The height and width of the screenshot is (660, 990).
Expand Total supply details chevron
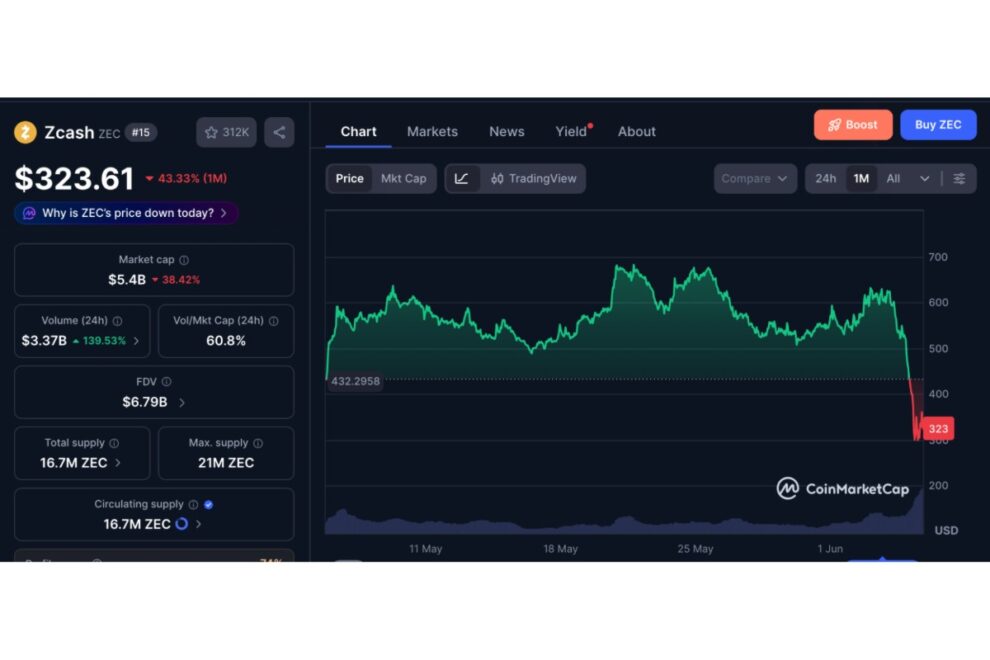click(x=118, y=463)
